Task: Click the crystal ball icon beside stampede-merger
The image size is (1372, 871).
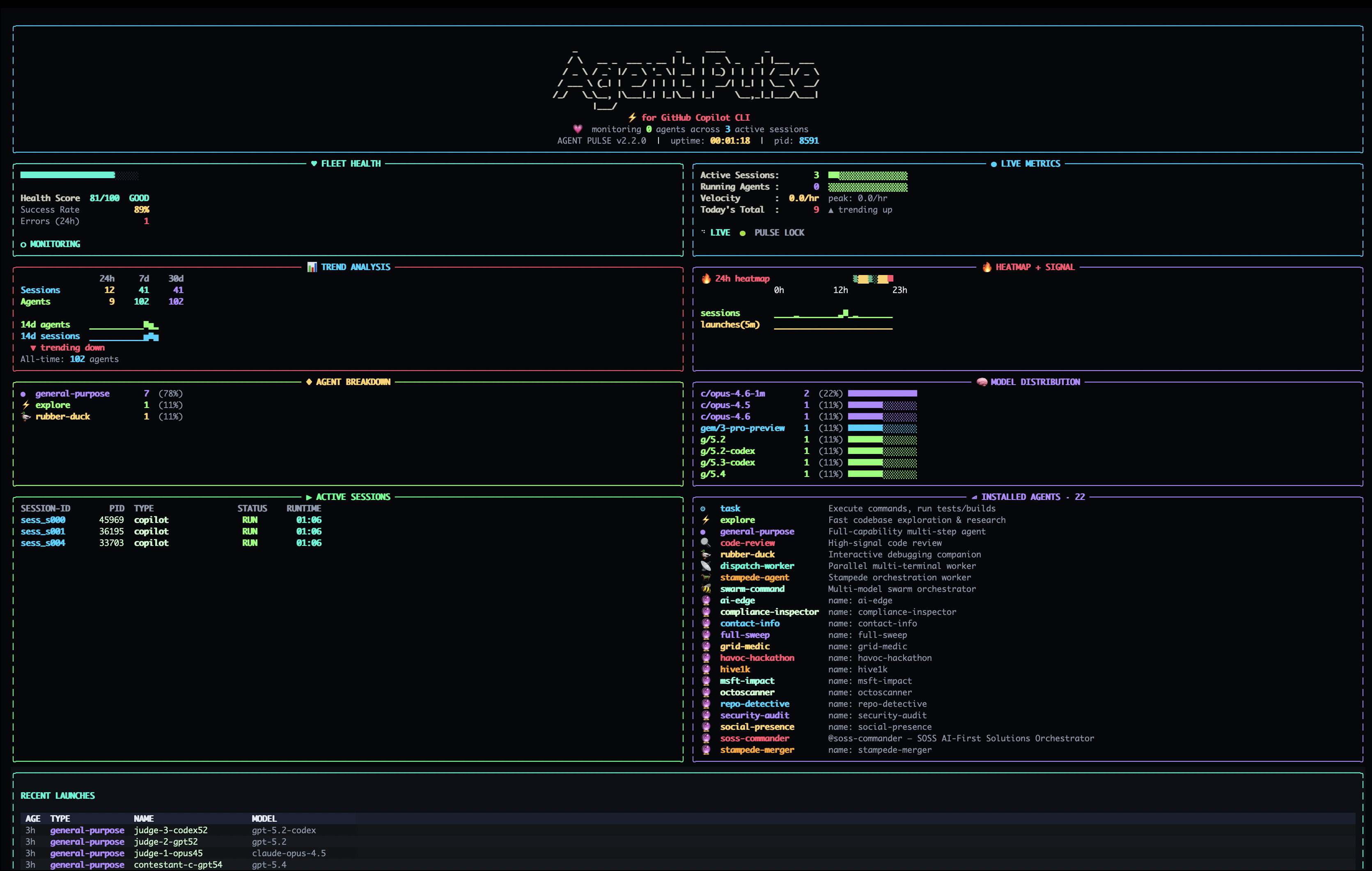Action: pos(705,750)
